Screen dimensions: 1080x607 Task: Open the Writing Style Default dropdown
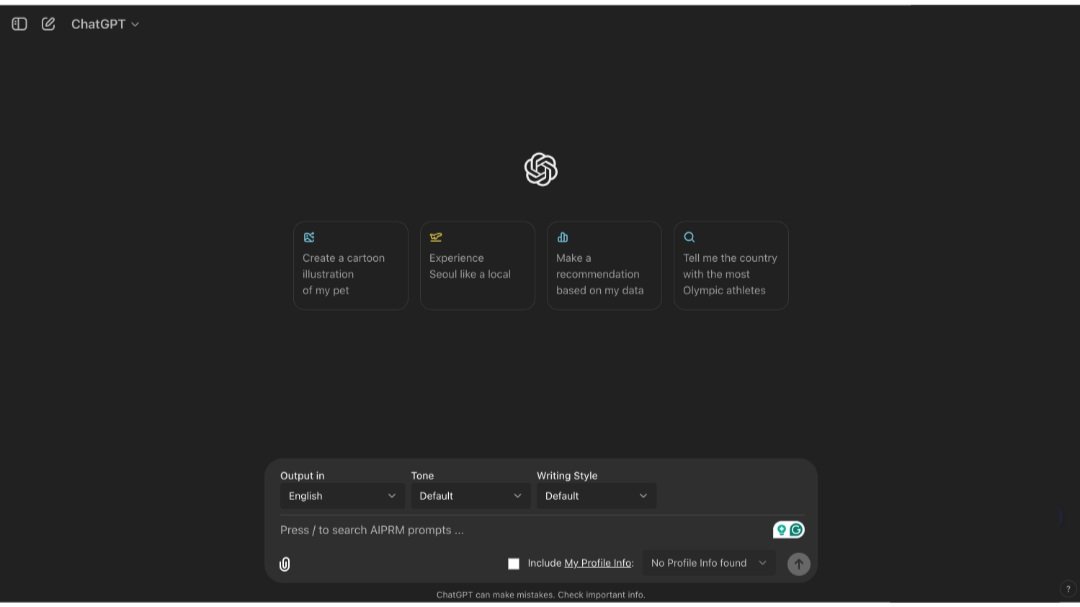(596, 496)
